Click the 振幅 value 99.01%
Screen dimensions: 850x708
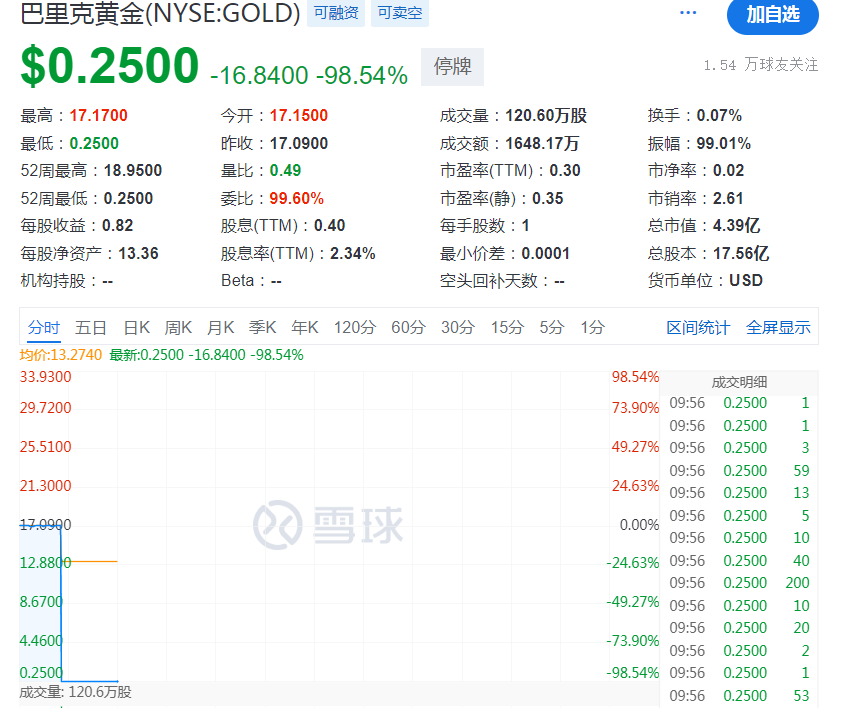pyautogui.click(x=724, y=144)
